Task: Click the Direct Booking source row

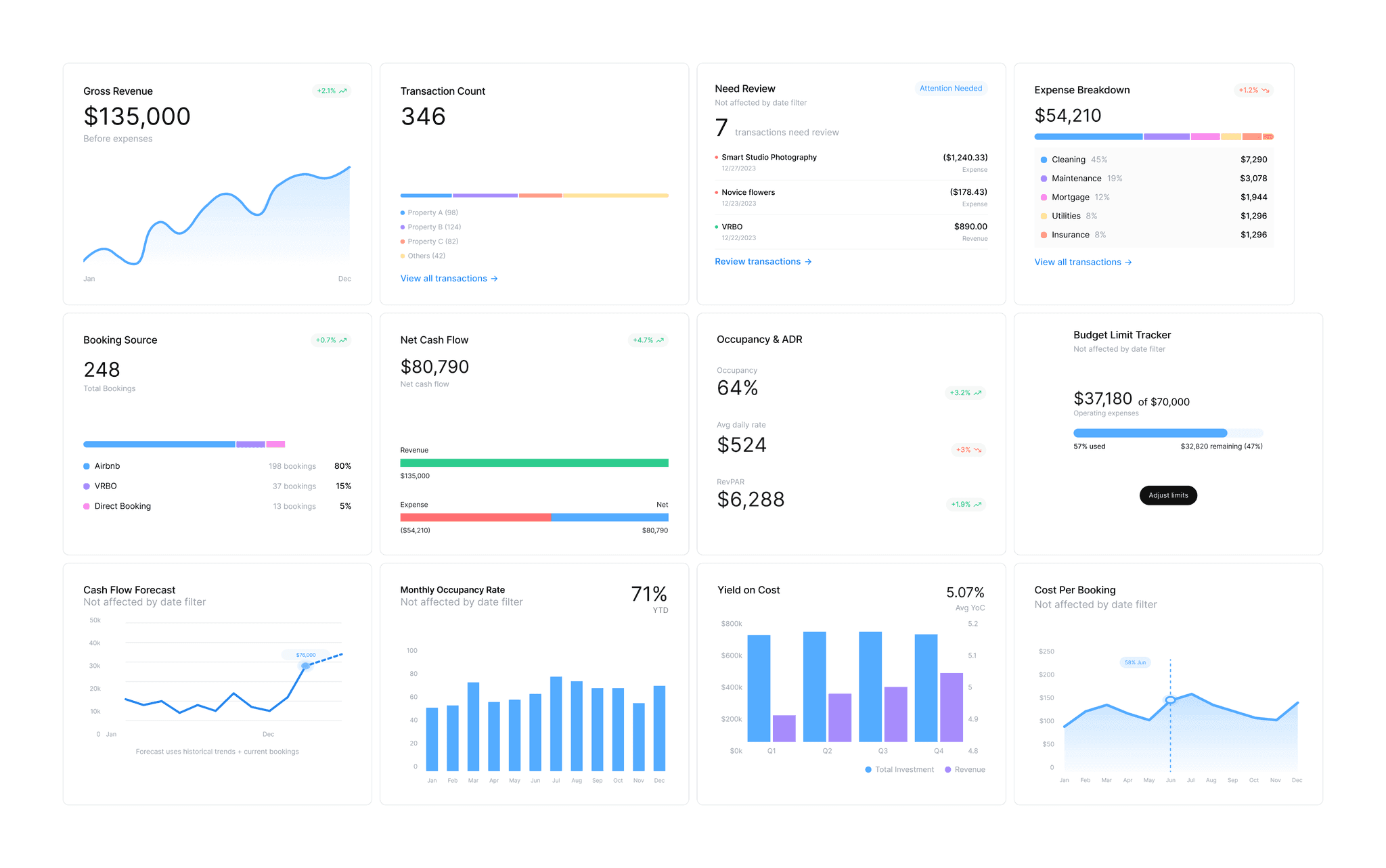Action: [217, 506]
